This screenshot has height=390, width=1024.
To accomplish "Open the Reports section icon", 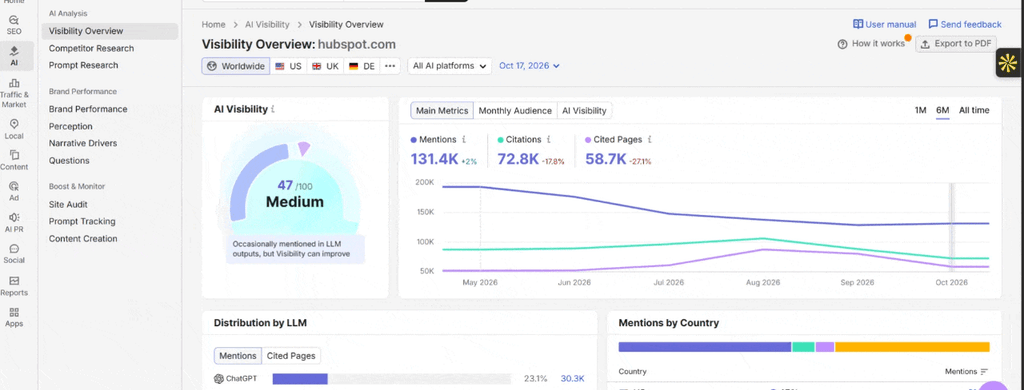I will pos(14,285).
